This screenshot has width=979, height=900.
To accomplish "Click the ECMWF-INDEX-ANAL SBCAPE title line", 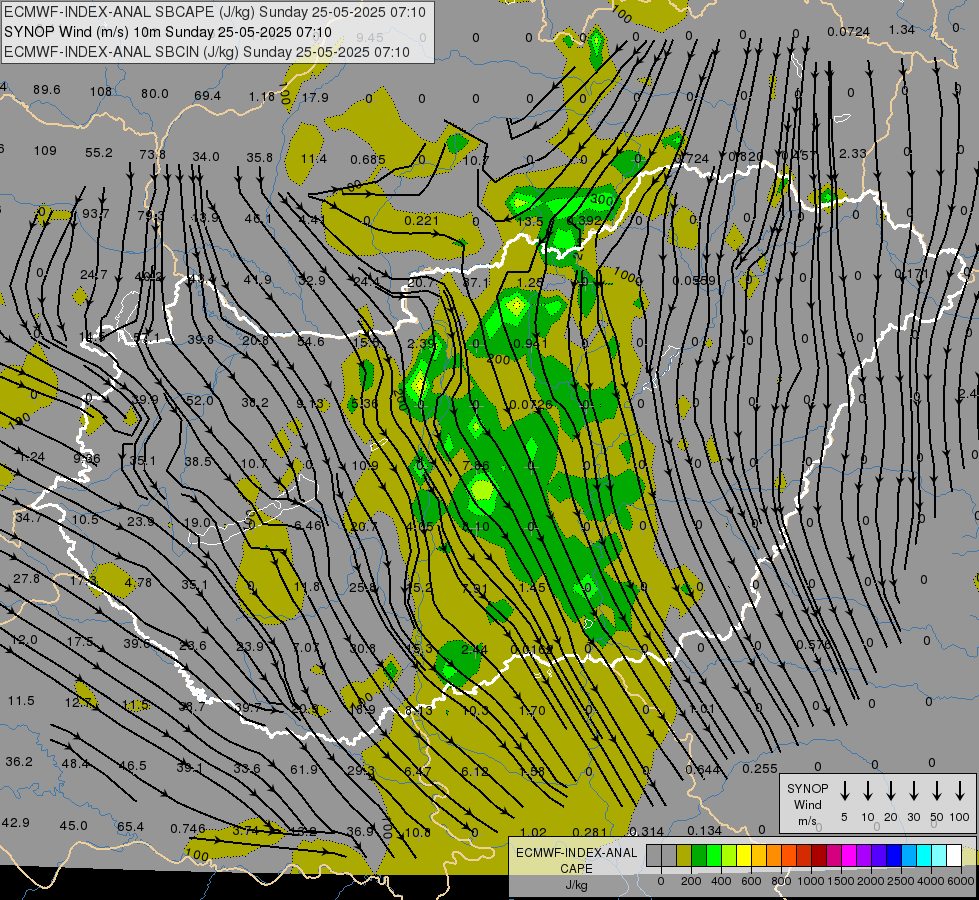I will click(x=215, y=12).
